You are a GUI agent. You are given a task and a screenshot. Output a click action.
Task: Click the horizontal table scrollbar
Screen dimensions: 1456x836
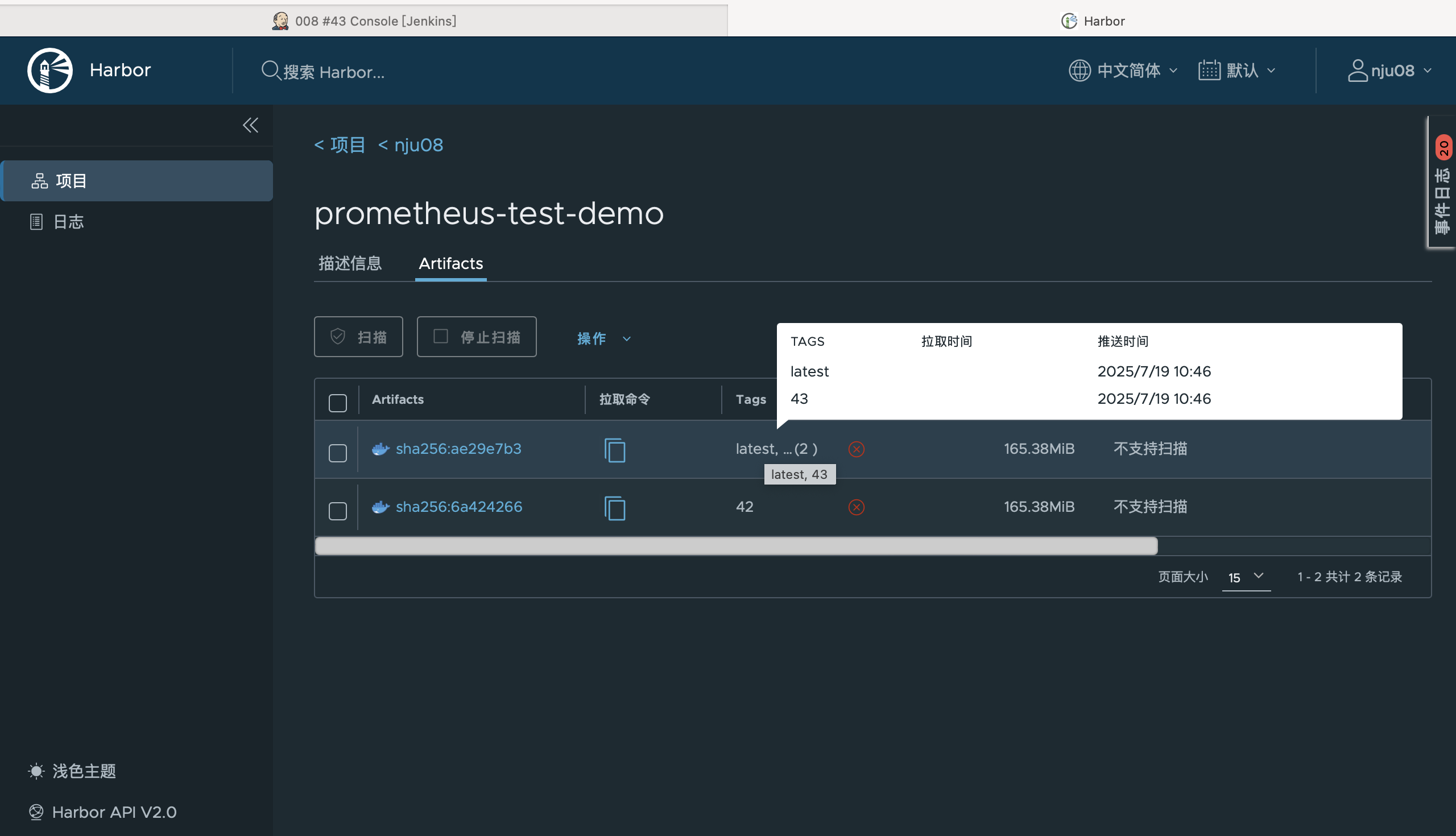(736, 545)
